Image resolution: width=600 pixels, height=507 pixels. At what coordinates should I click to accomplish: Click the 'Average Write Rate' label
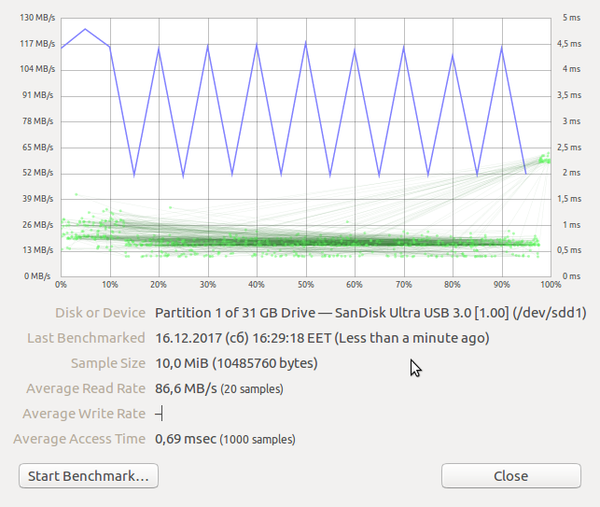84,414
